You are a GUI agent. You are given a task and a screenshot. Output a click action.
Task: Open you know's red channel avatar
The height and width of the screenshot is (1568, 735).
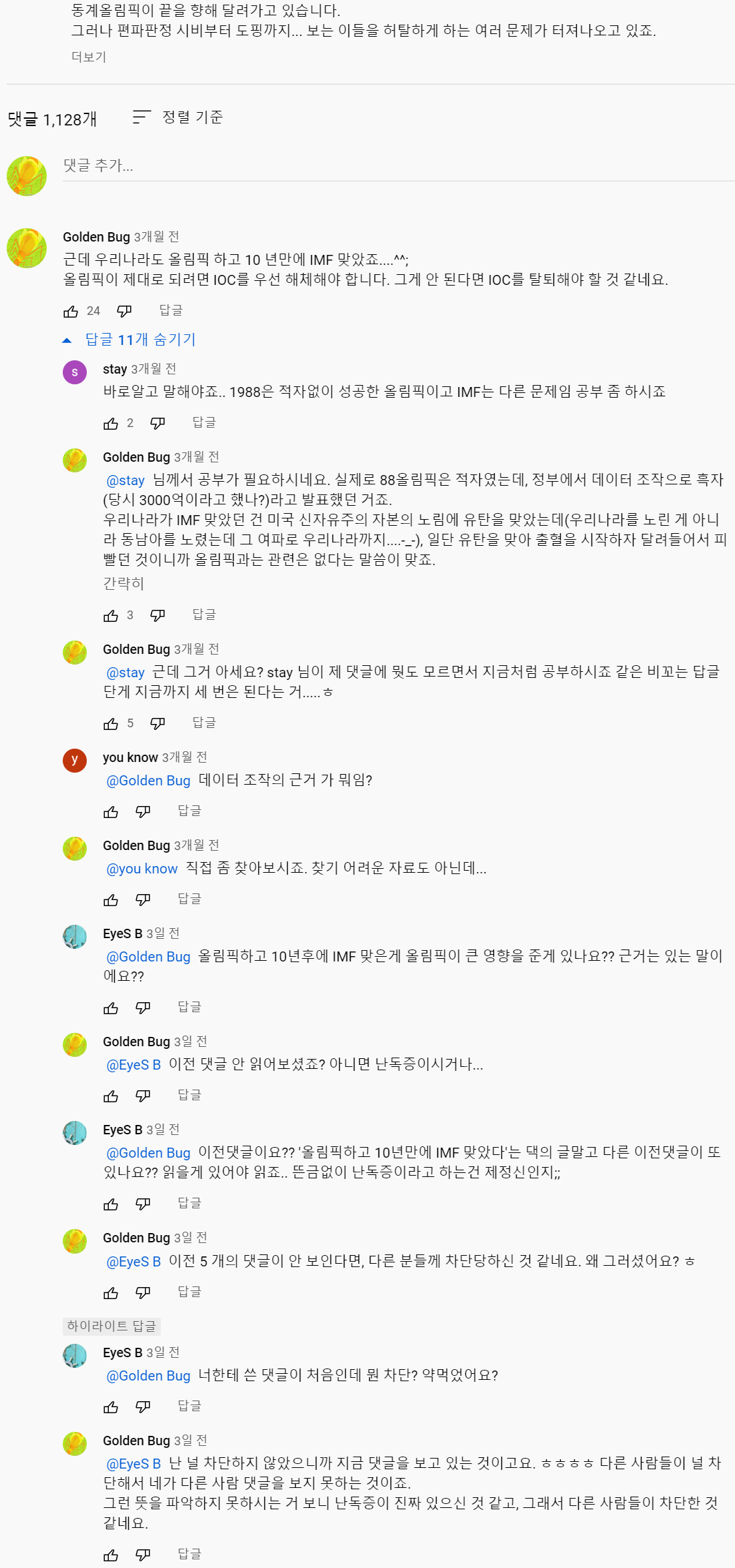point(75,760)
